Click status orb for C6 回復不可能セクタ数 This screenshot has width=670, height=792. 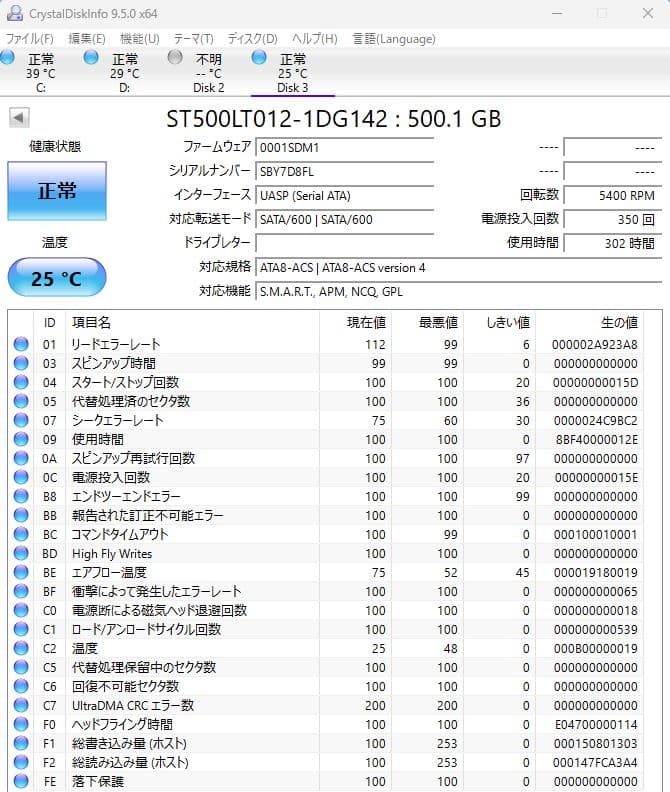coord(21,686)
